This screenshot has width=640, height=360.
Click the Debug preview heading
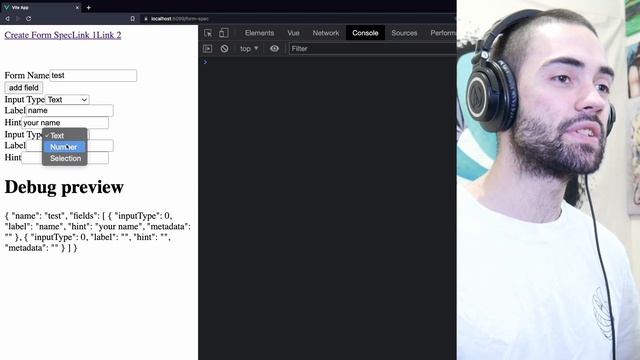click(x=64, y=187)
